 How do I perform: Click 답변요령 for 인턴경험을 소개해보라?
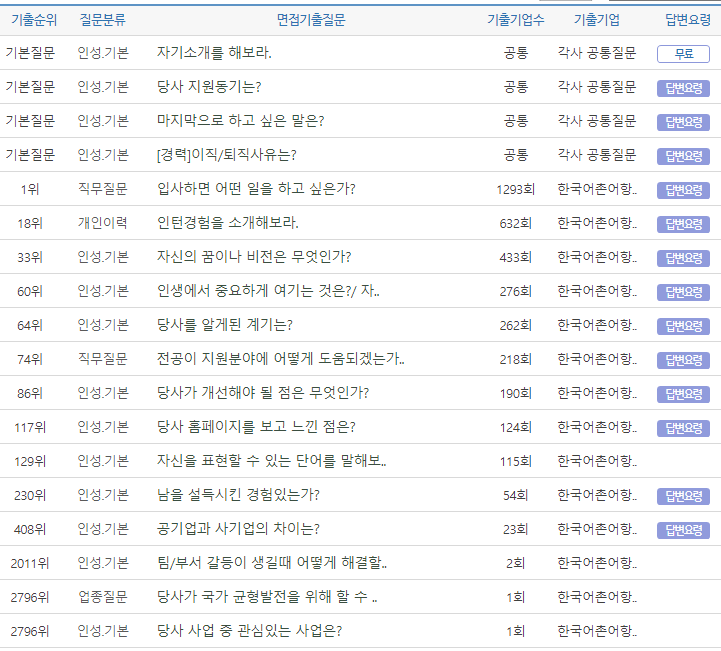tap(683, 224)
